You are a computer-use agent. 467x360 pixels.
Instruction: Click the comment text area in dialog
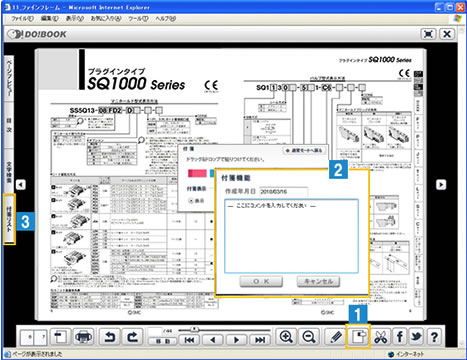[x=291, y=236]
